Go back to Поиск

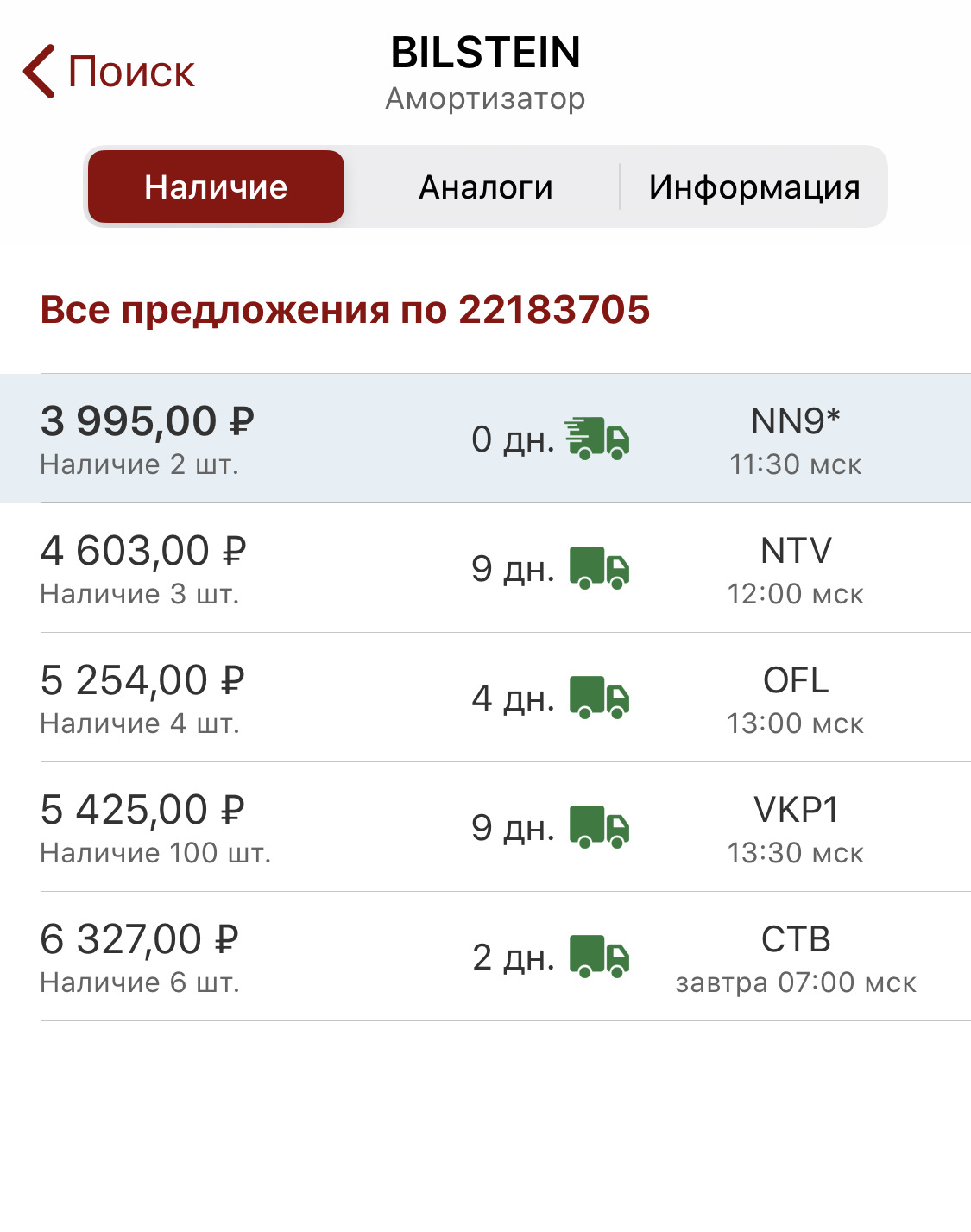tap(131, 72)
